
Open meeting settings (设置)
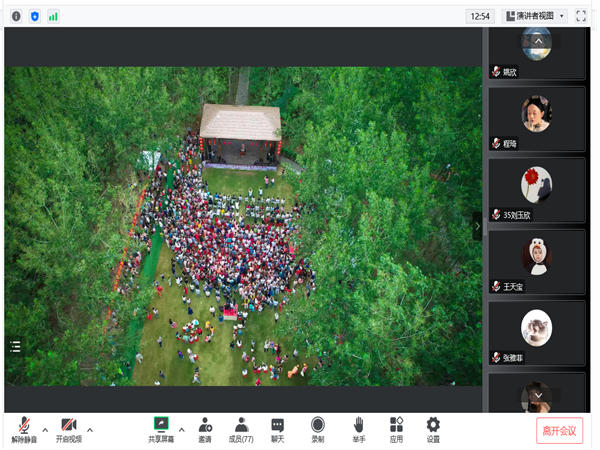pyautogui.click(x=433, y=429)
